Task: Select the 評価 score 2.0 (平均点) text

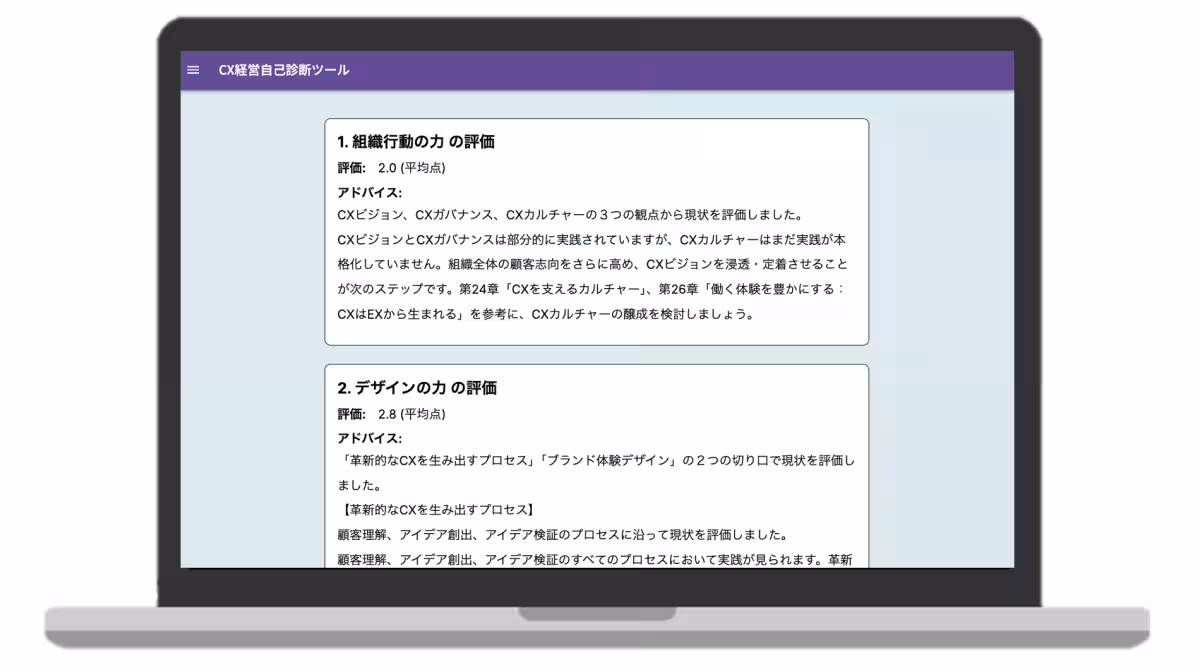Action: point(393,167)
